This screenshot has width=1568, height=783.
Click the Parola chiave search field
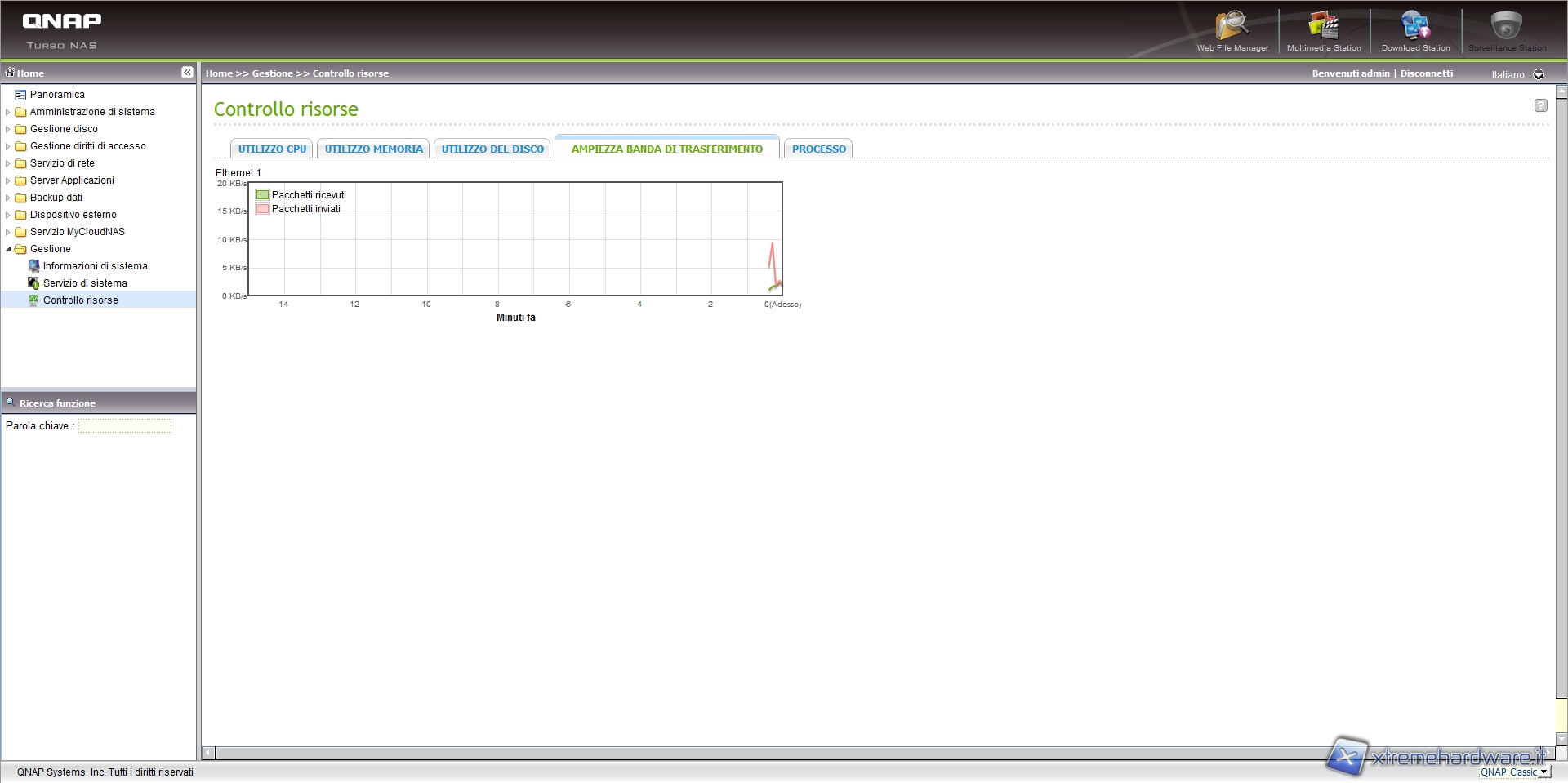click(125, 426)
